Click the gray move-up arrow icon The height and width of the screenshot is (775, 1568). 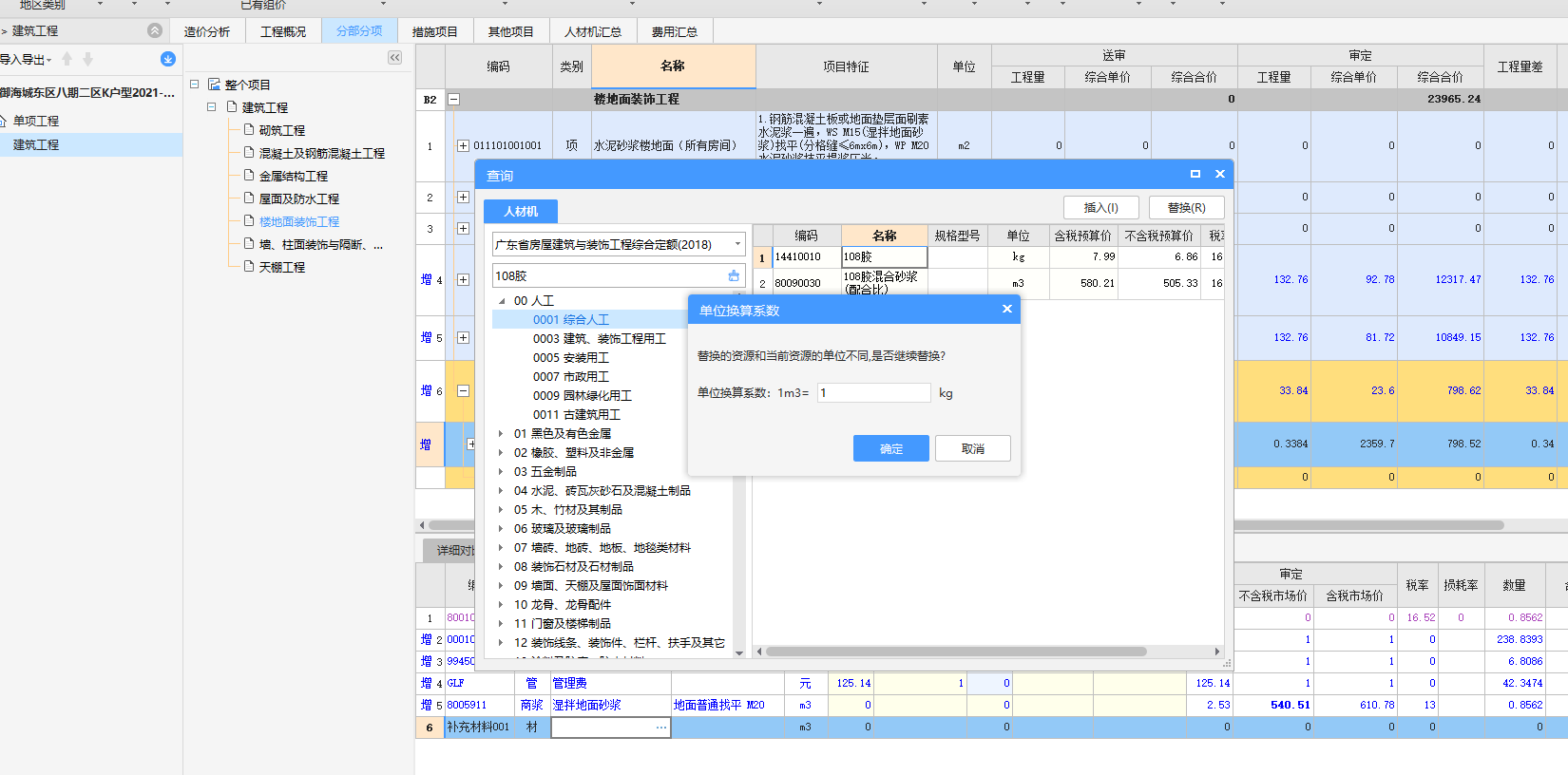(67, 59)
